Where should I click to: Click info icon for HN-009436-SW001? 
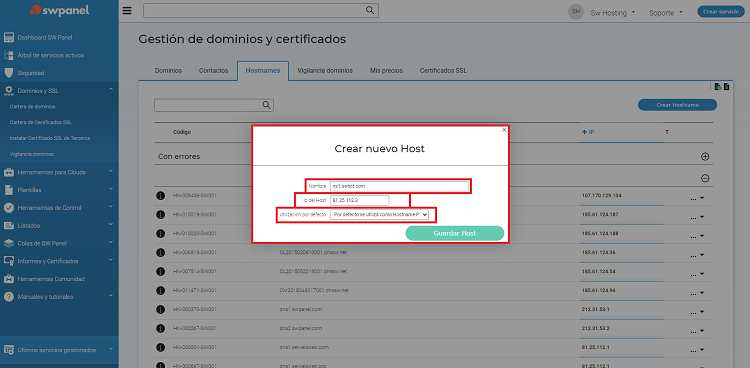pos(161,196)
